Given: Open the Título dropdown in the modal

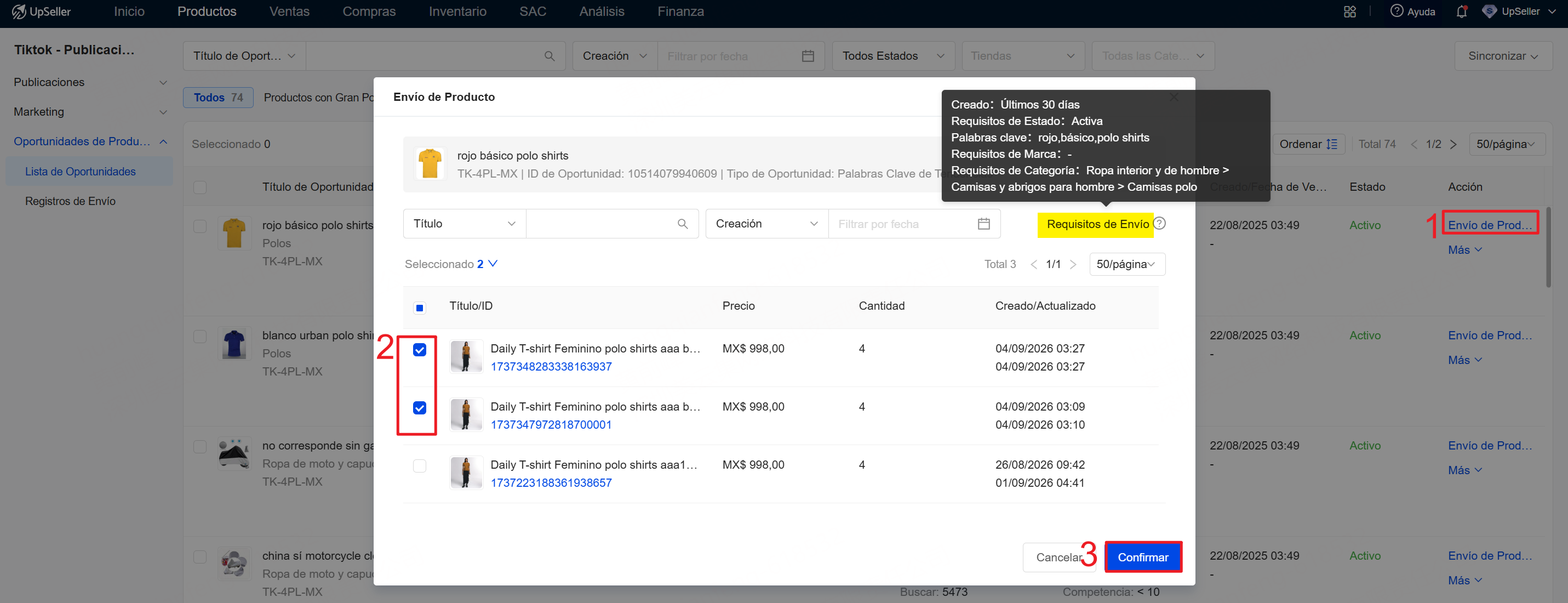Looking at the screenshot, I should (x=465, y=224).
